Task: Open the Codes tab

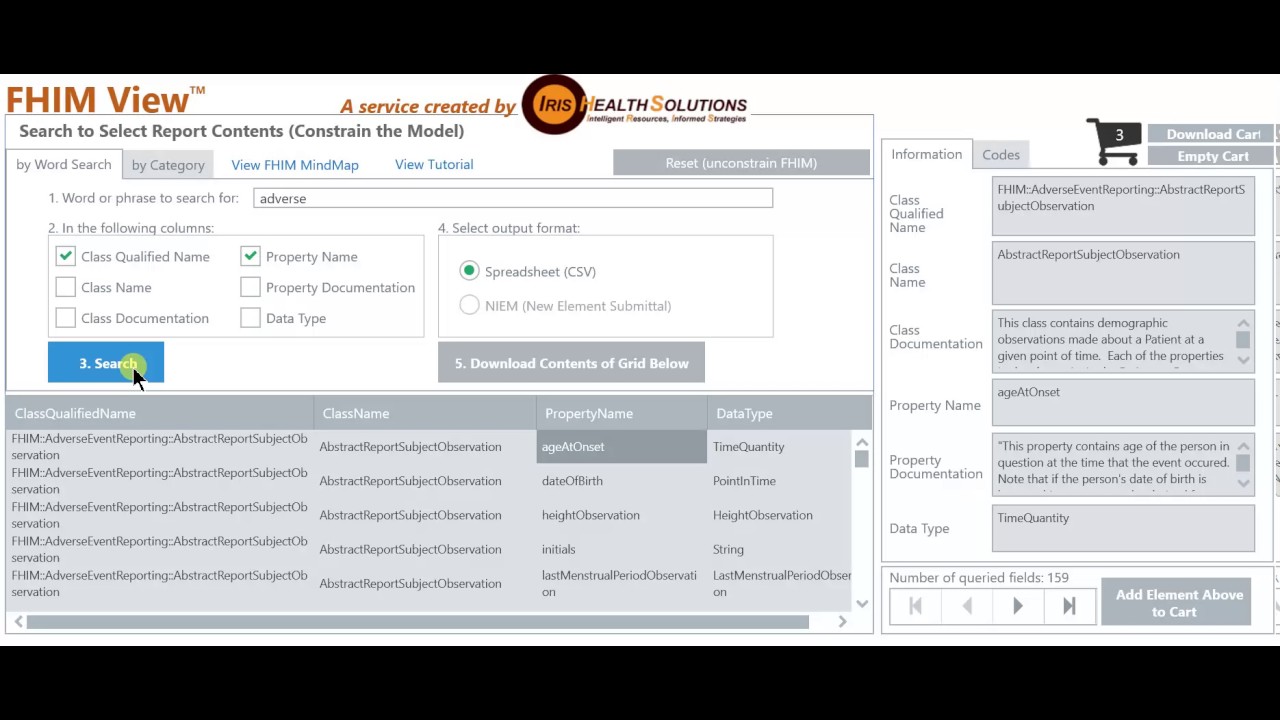Action: click(1001, 155)
